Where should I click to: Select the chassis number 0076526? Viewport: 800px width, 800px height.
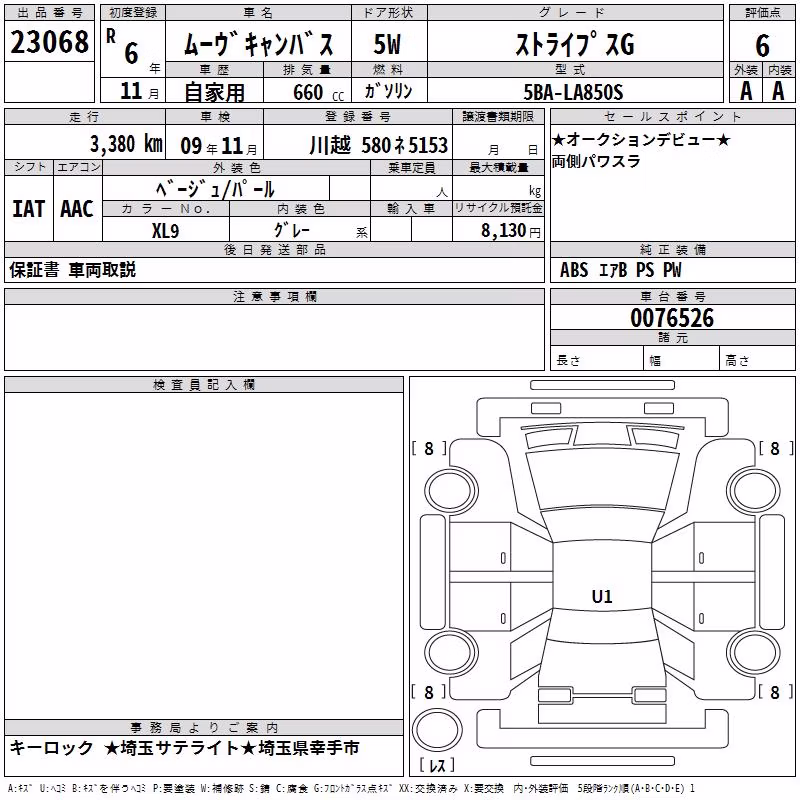tap(672, 318)
